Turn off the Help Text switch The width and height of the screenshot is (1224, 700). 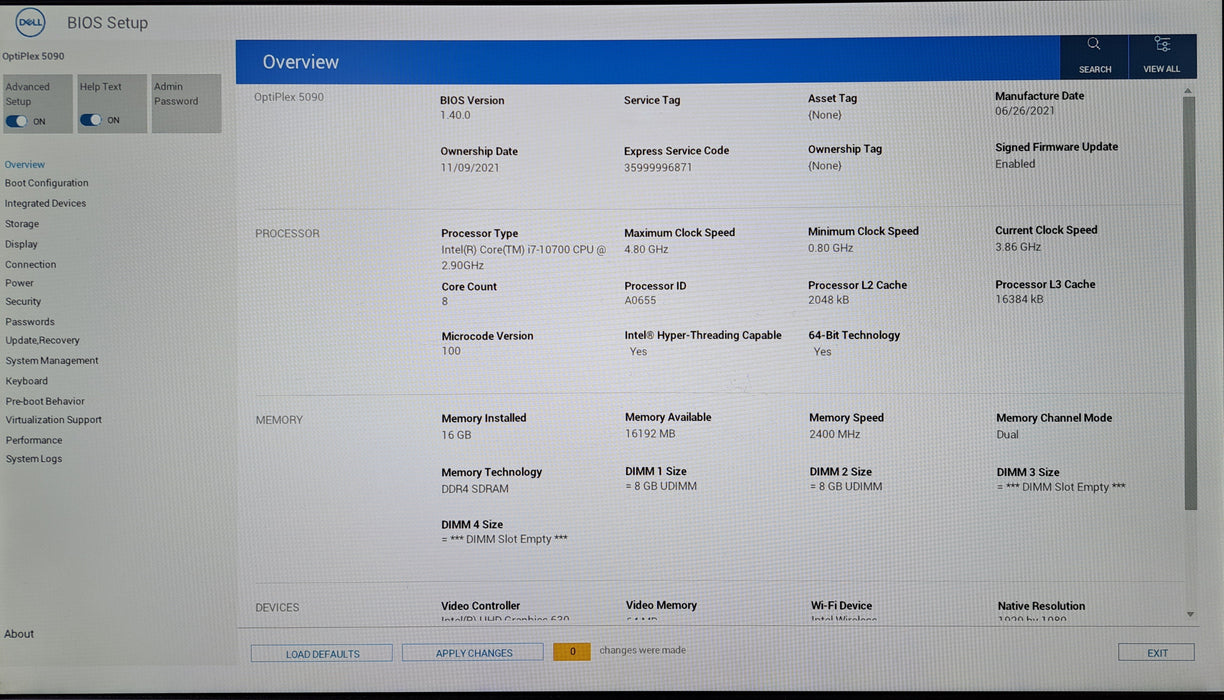91,120
